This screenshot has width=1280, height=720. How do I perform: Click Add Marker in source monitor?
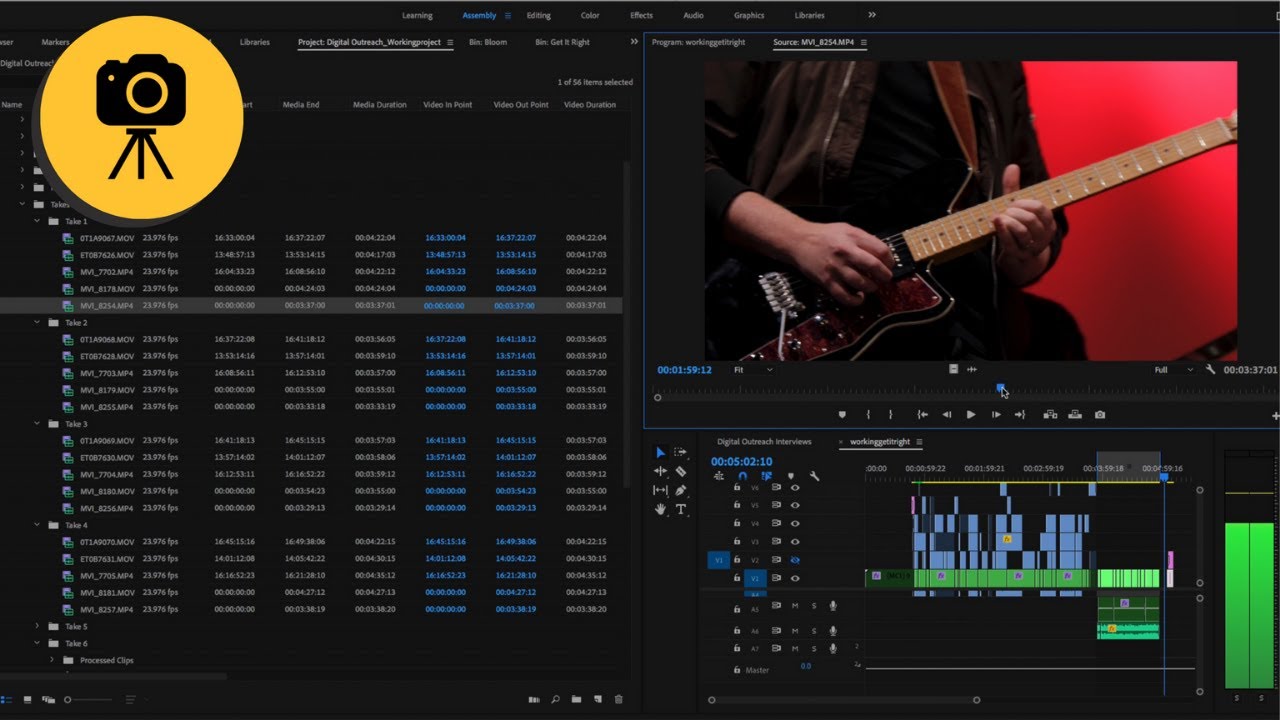842,414
